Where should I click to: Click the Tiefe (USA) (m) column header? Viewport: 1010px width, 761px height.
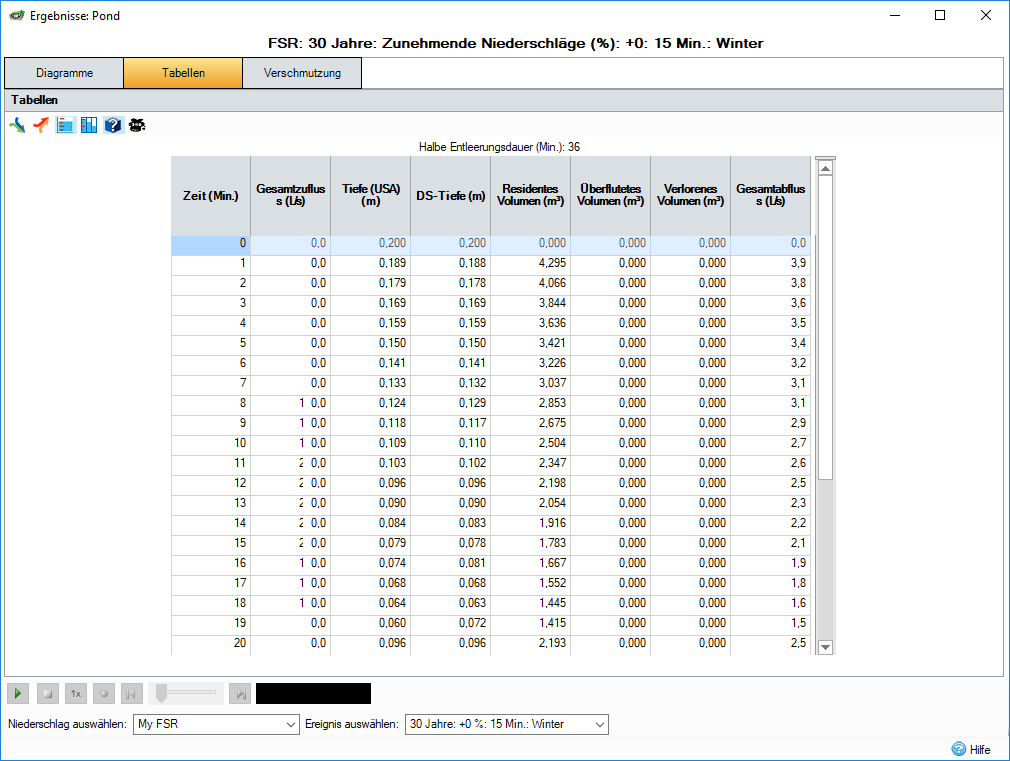tap(370, 196)
